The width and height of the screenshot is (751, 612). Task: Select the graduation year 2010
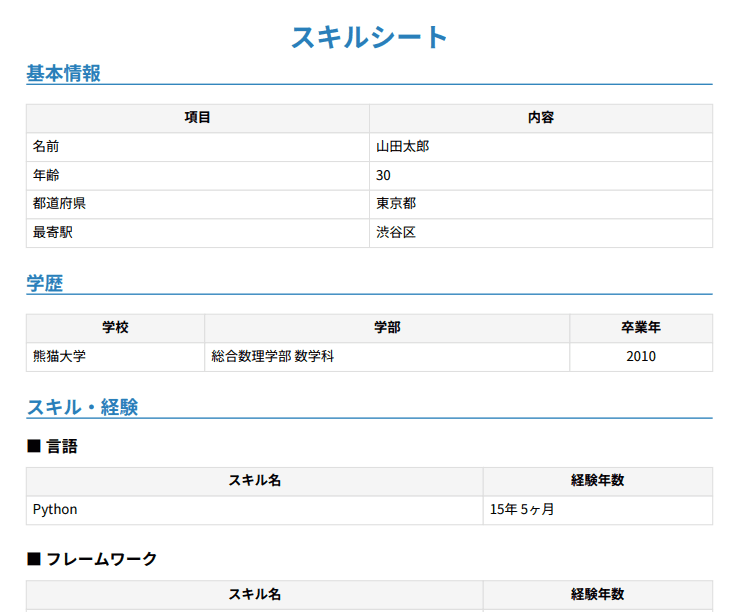pos(641,356)
